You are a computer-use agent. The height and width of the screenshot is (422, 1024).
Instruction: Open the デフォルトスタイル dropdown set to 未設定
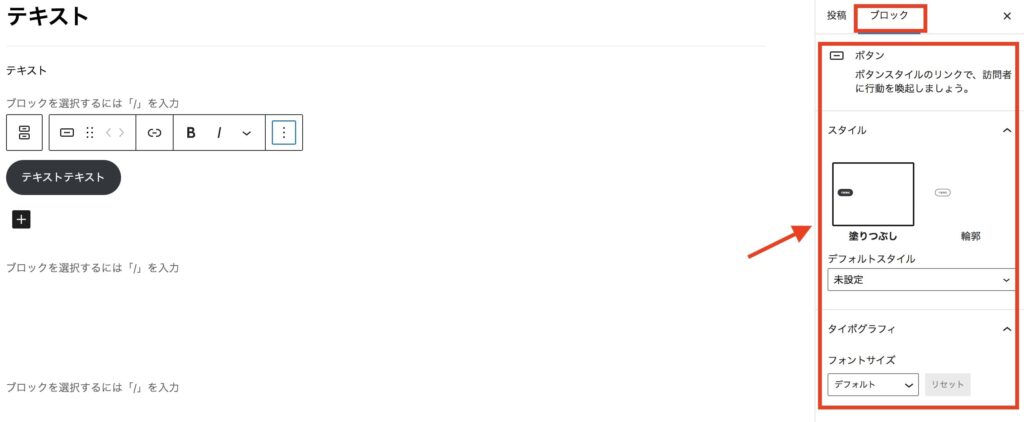tap(921, 280)
